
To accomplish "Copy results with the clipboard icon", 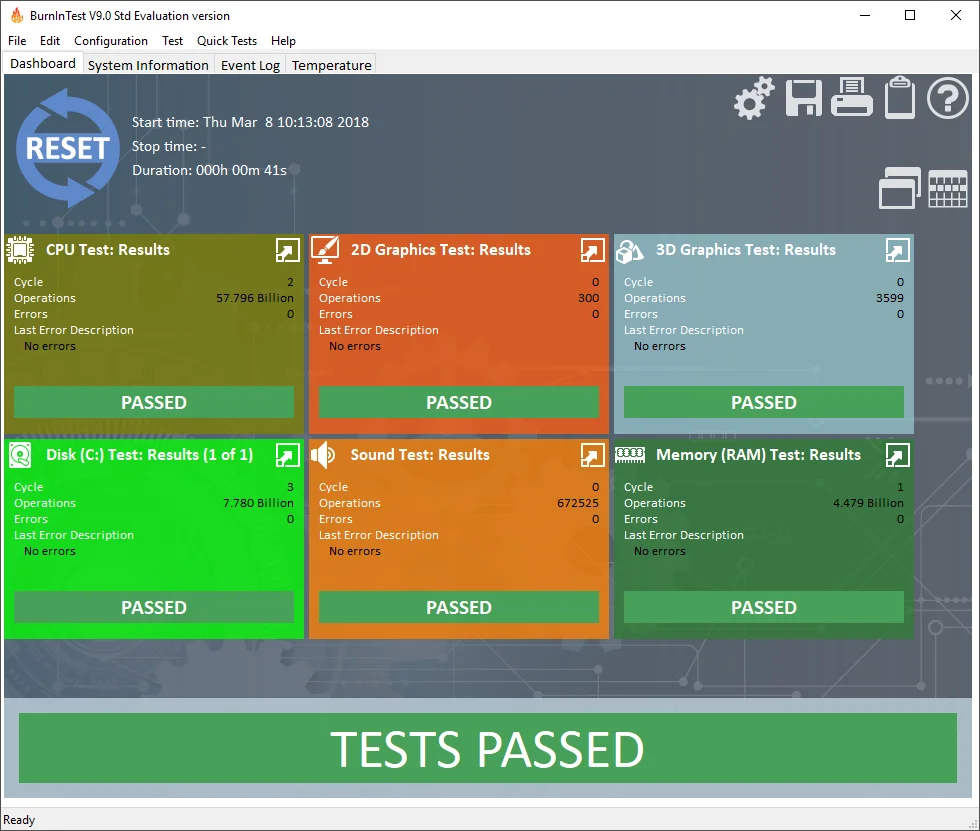I will [x=900, y=97].
